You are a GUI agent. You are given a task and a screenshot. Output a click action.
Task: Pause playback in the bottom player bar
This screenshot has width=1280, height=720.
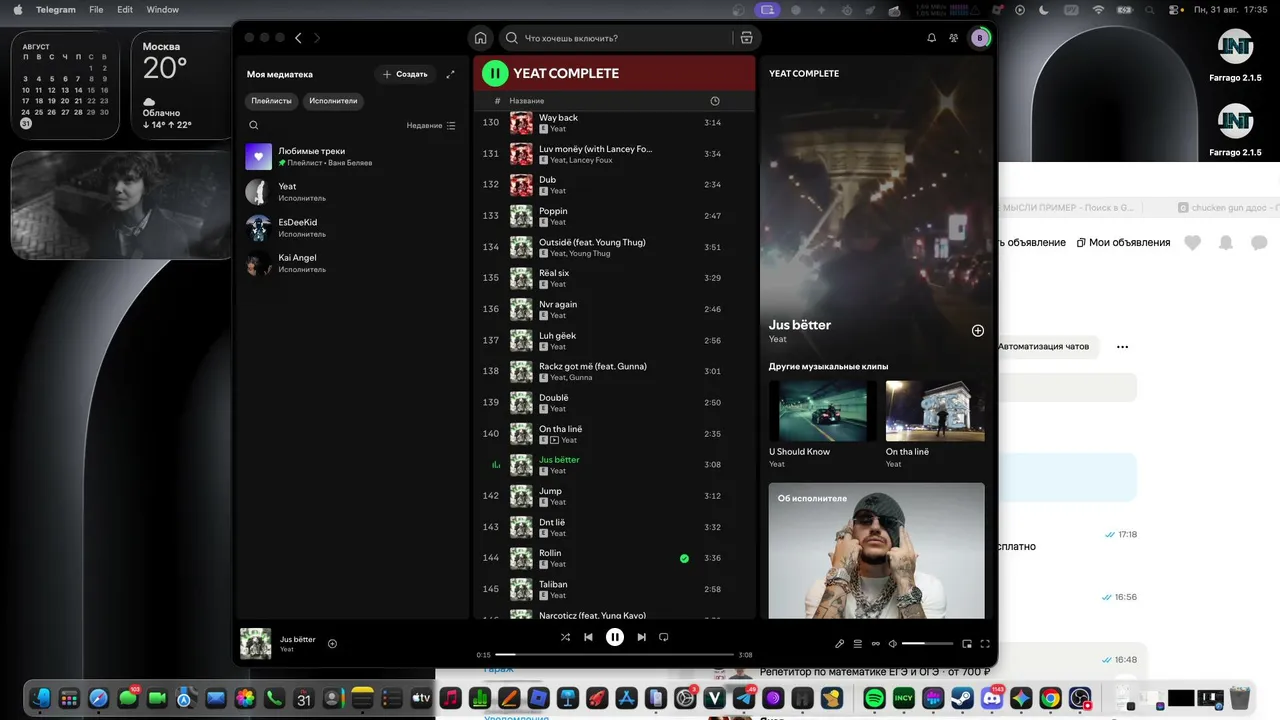tap(615, 637)
